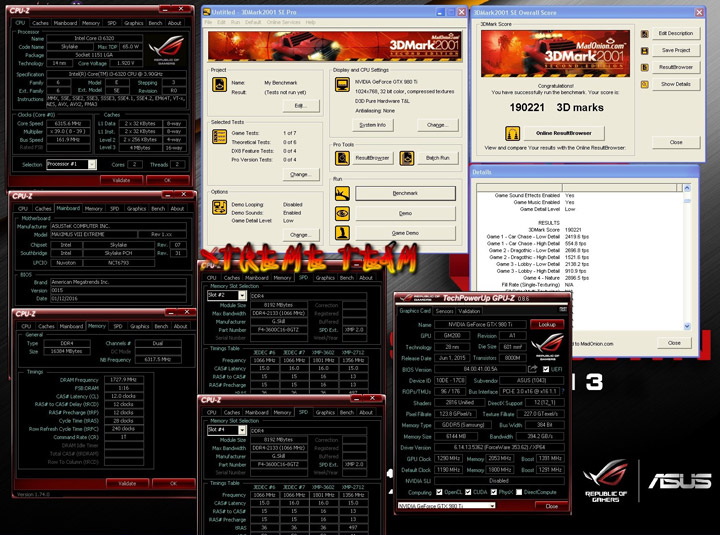Screen dimensions: 720x535
Task: Click the Edit button in Project section
Action: tap(301, 106)
